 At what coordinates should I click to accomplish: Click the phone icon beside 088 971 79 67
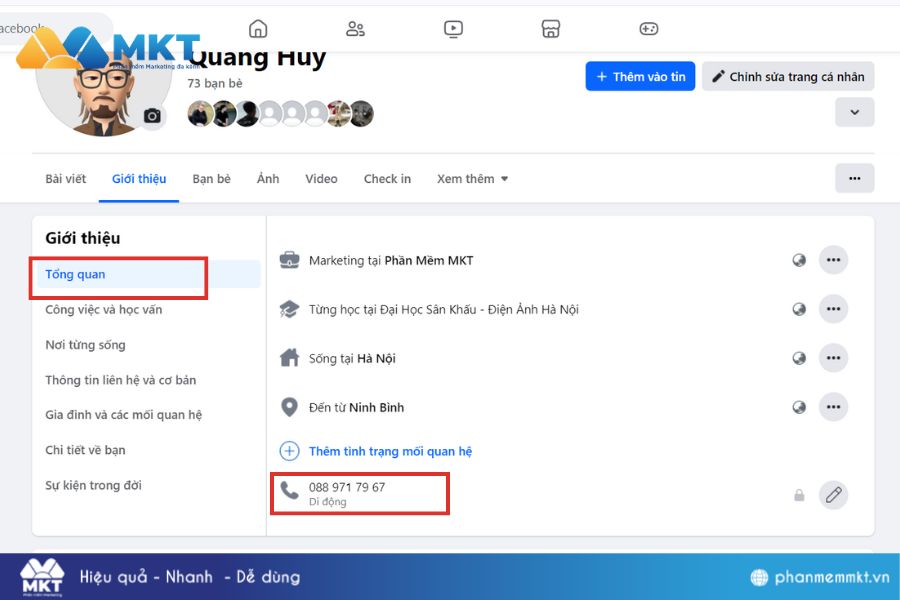click(289, 491)
